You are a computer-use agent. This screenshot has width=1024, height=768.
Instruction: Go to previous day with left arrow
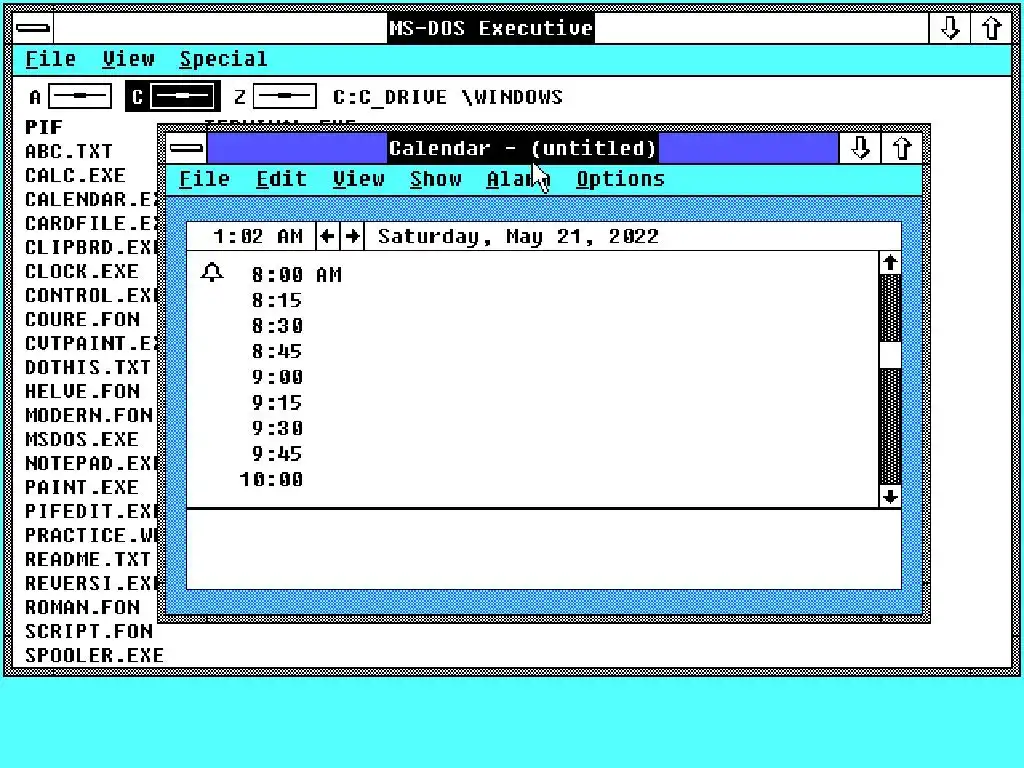pos(327,236)
